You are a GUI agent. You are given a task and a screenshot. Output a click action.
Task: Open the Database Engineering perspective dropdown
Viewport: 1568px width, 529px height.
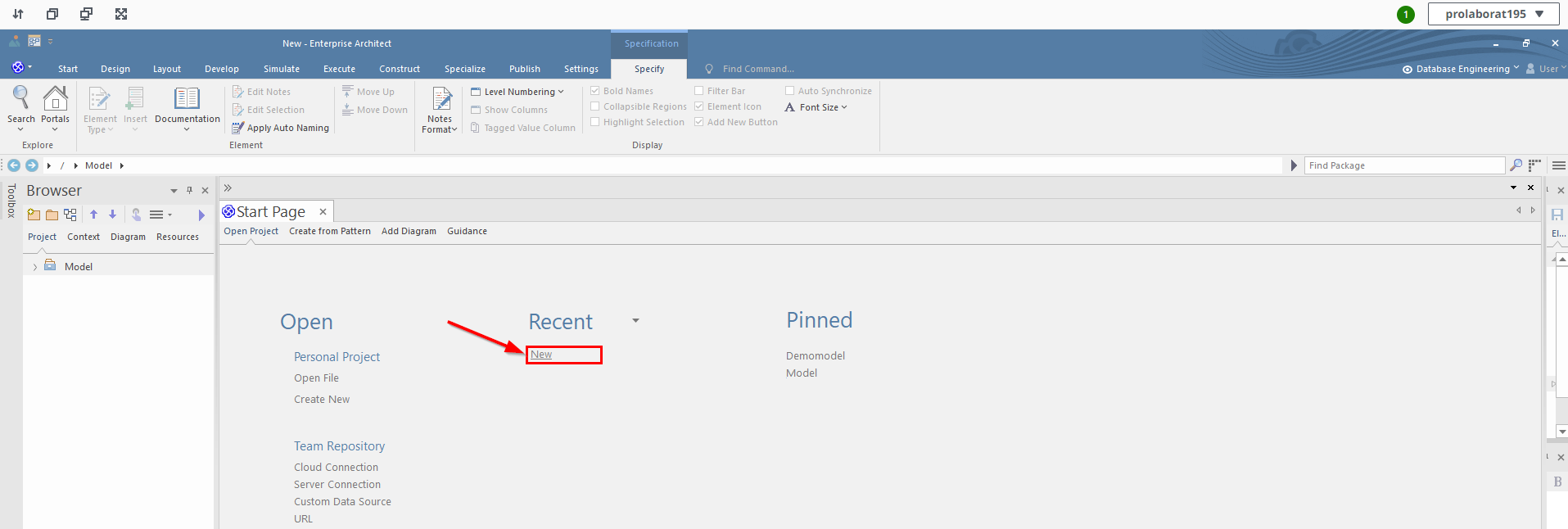pos(1461,69)
